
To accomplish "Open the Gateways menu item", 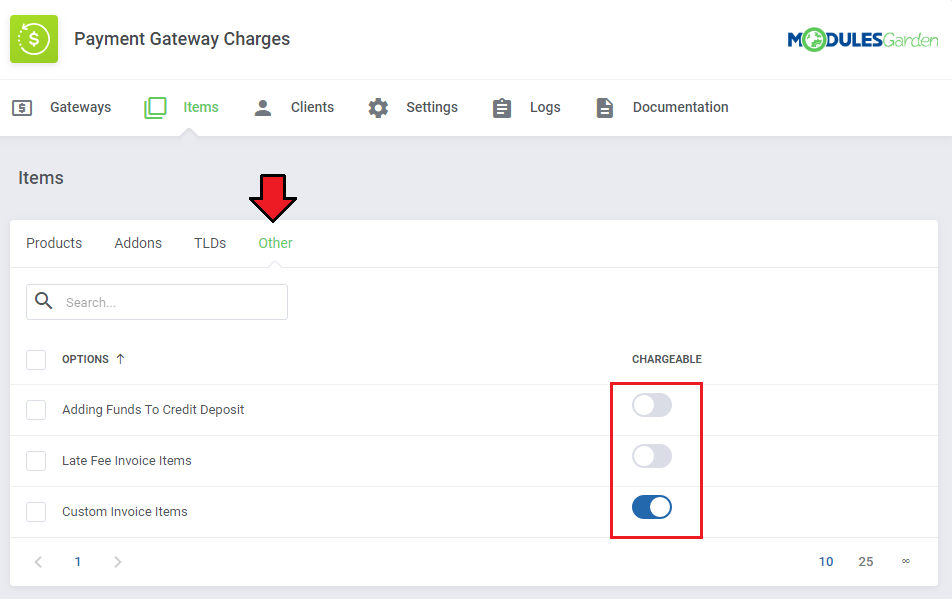I will (x=80, y=107).
